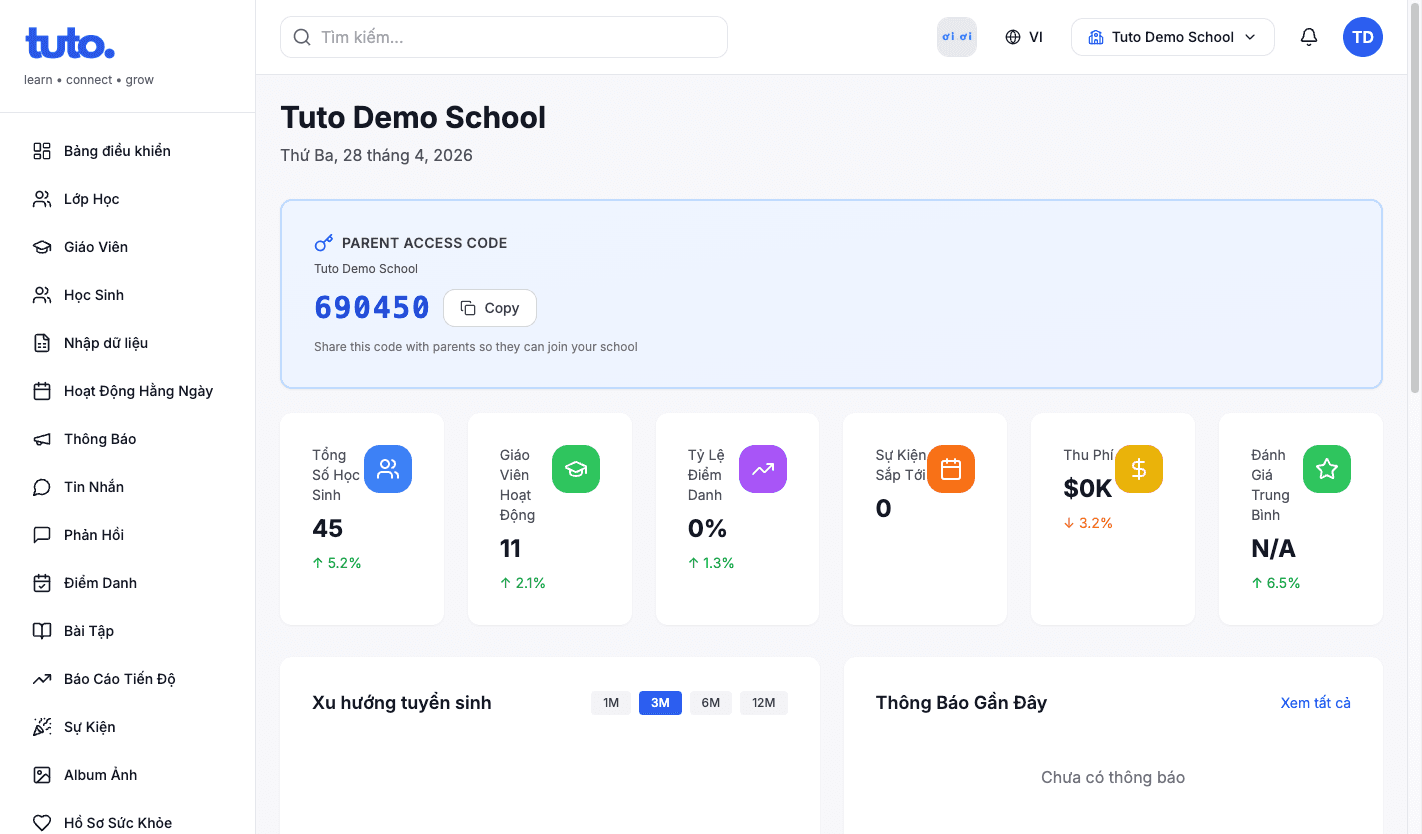The image size is (1422, 834).
Task: Click the Tuto Demo School page heading
Action: [x=413, y=117]
